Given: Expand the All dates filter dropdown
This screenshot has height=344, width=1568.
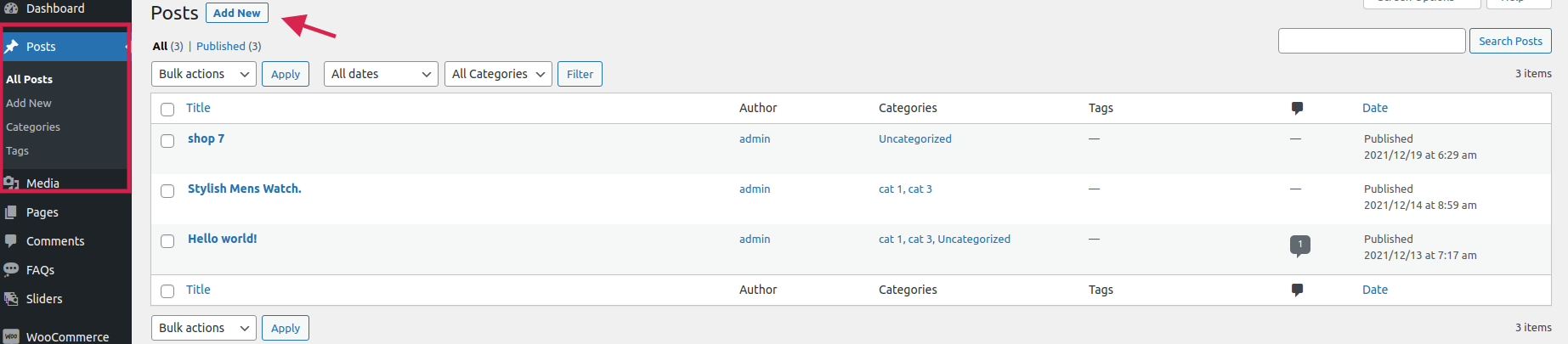Looking at the screenshot, I should pos(381,75).
